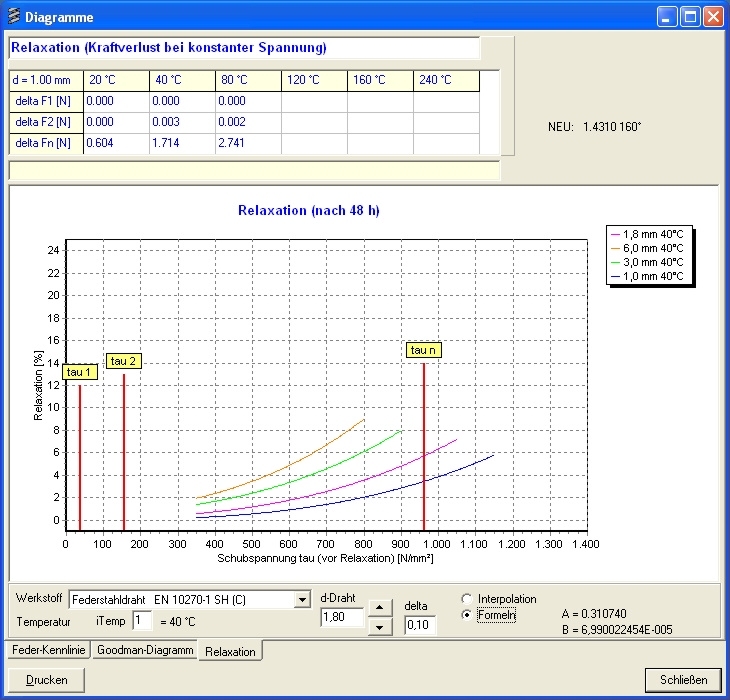730x700 pixels.
Task: Focus the d-Draht text field
Action: pyautogui.click(x=342, y=618)
